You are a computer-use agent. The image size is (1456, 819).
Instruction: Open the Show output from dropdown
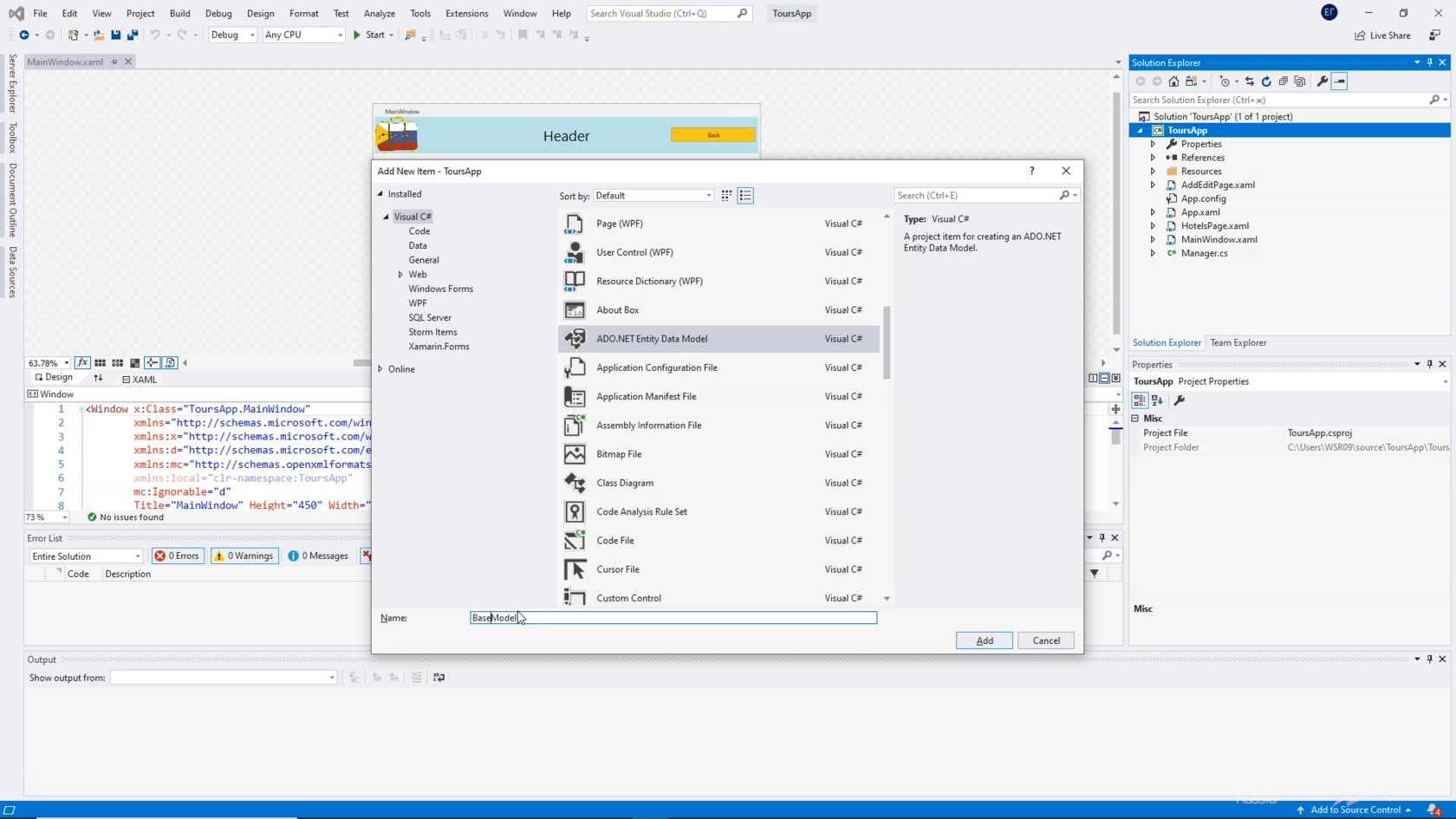(x=223, y=678)
